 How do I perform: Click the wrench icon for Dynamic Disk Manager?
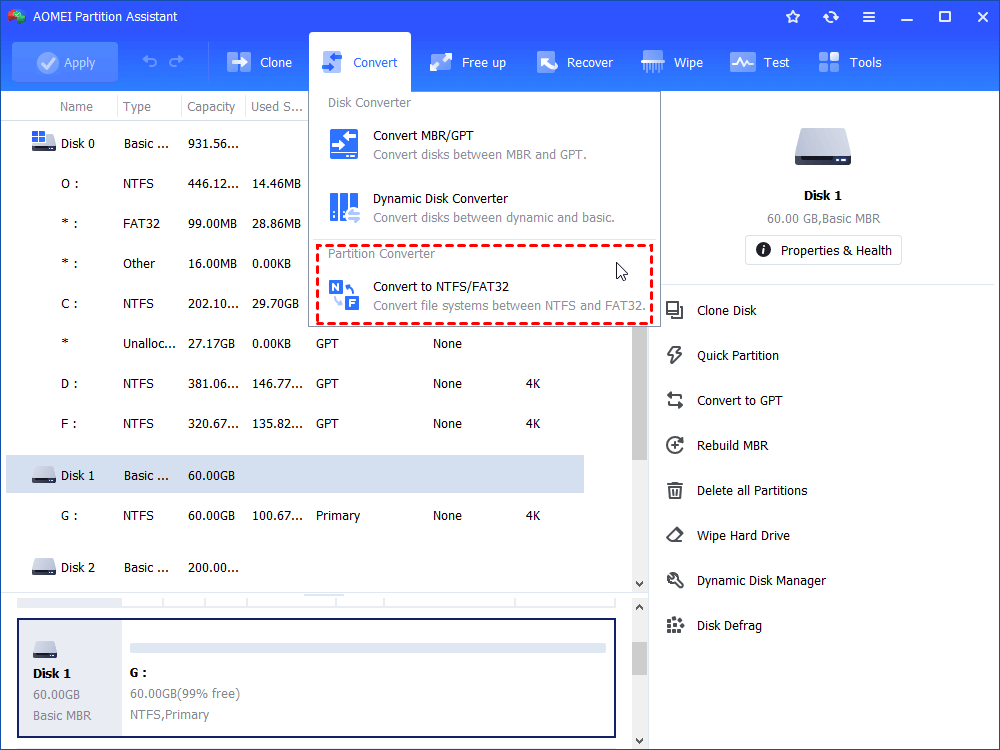click(x=675, y=580)
